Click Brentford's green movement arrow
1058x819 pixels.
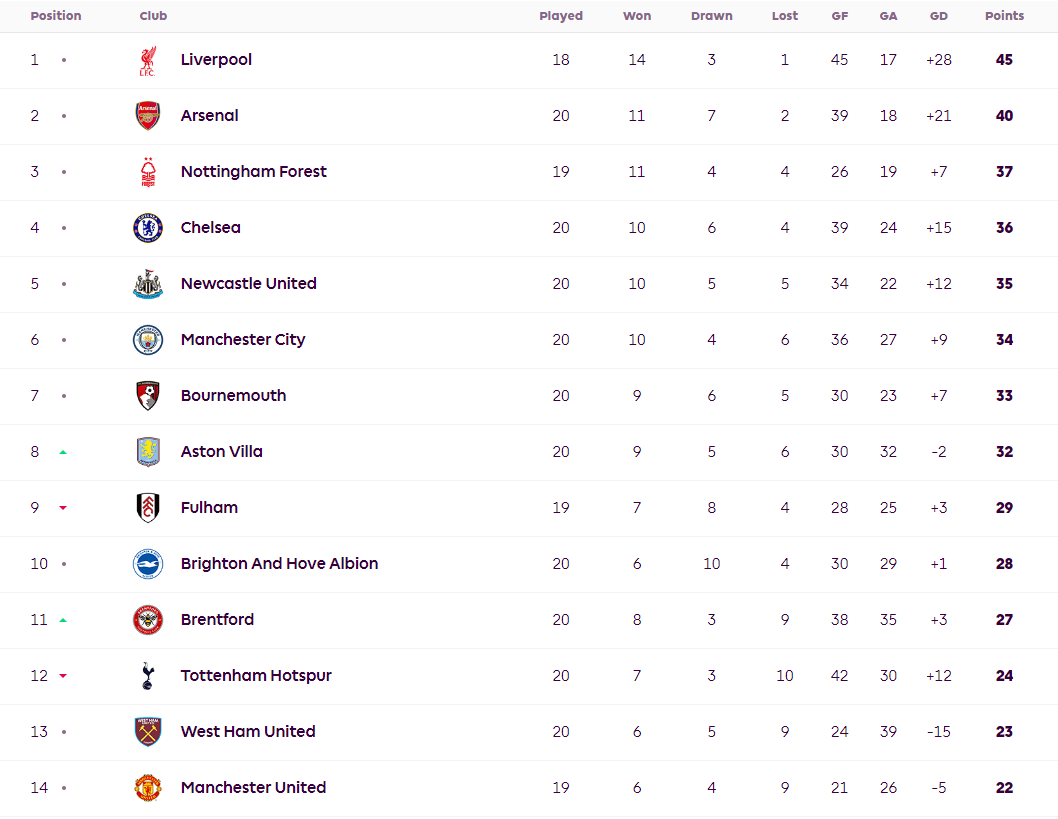(x=63, y=620)
